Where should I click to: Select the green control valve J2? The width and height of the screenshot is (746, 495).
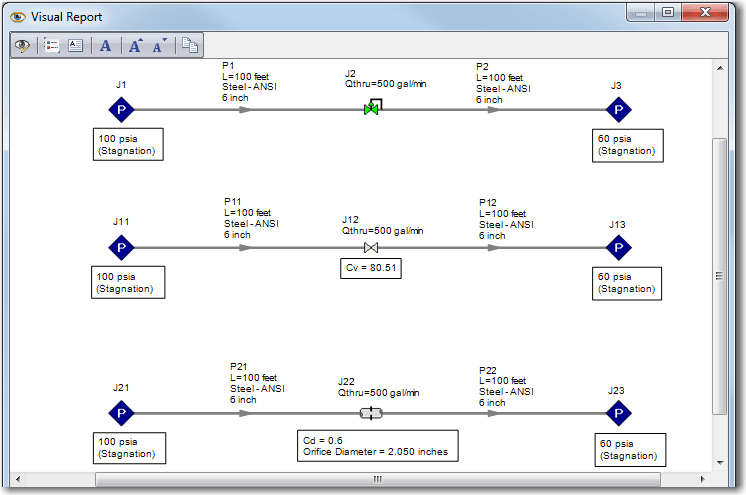tap(371, 109)
